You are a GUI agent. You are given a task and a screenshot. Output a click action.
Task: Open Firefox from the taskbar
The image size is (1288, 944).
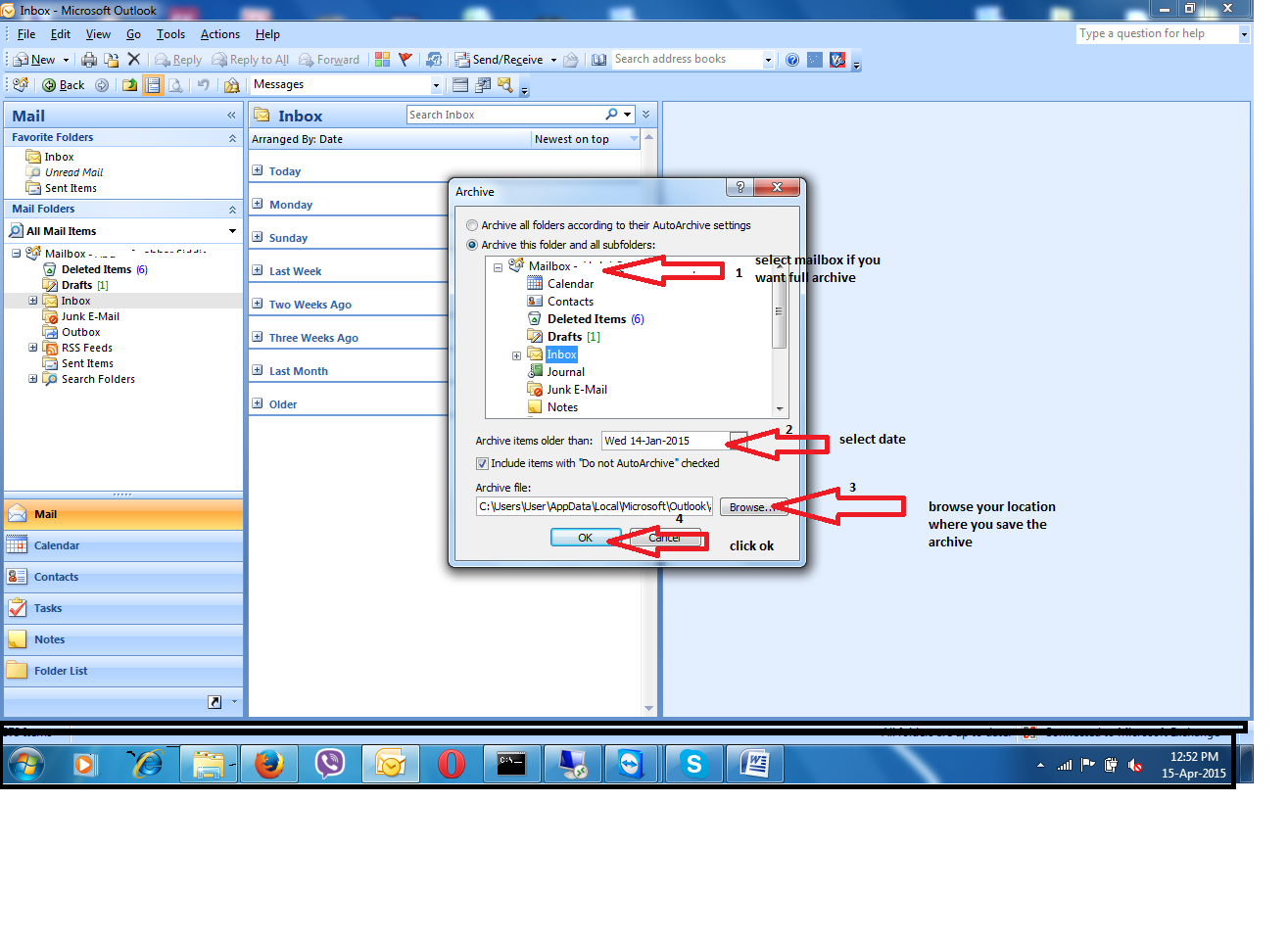(269, 764)
